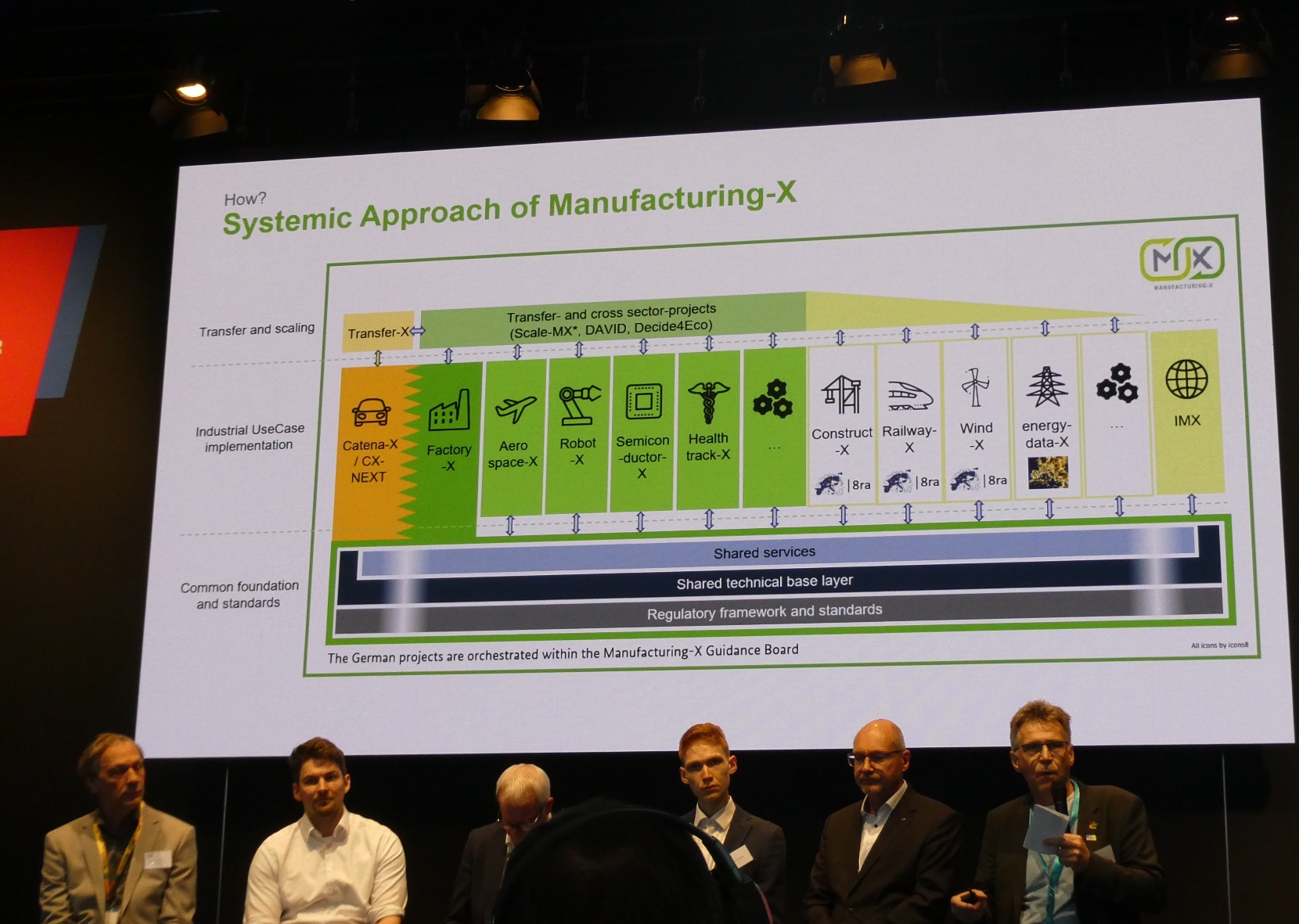Click the Construct-X label
Screen dimensions: 1299x924
pyautogui.click(x=842, y=441)
